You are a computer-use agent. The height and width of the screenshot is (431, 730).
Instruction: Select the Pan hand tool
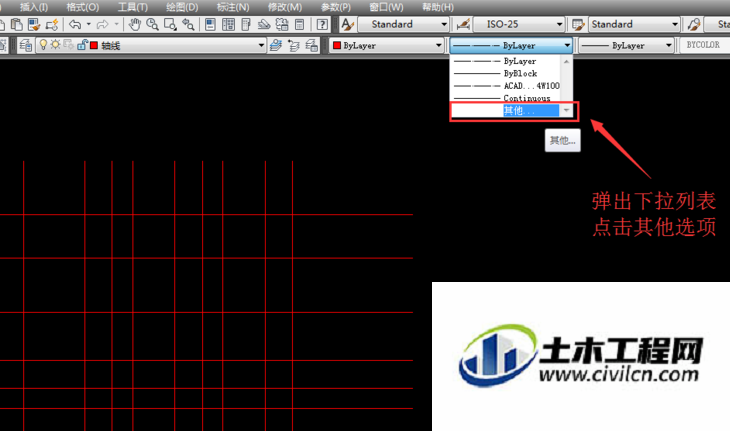coord(135,24)
